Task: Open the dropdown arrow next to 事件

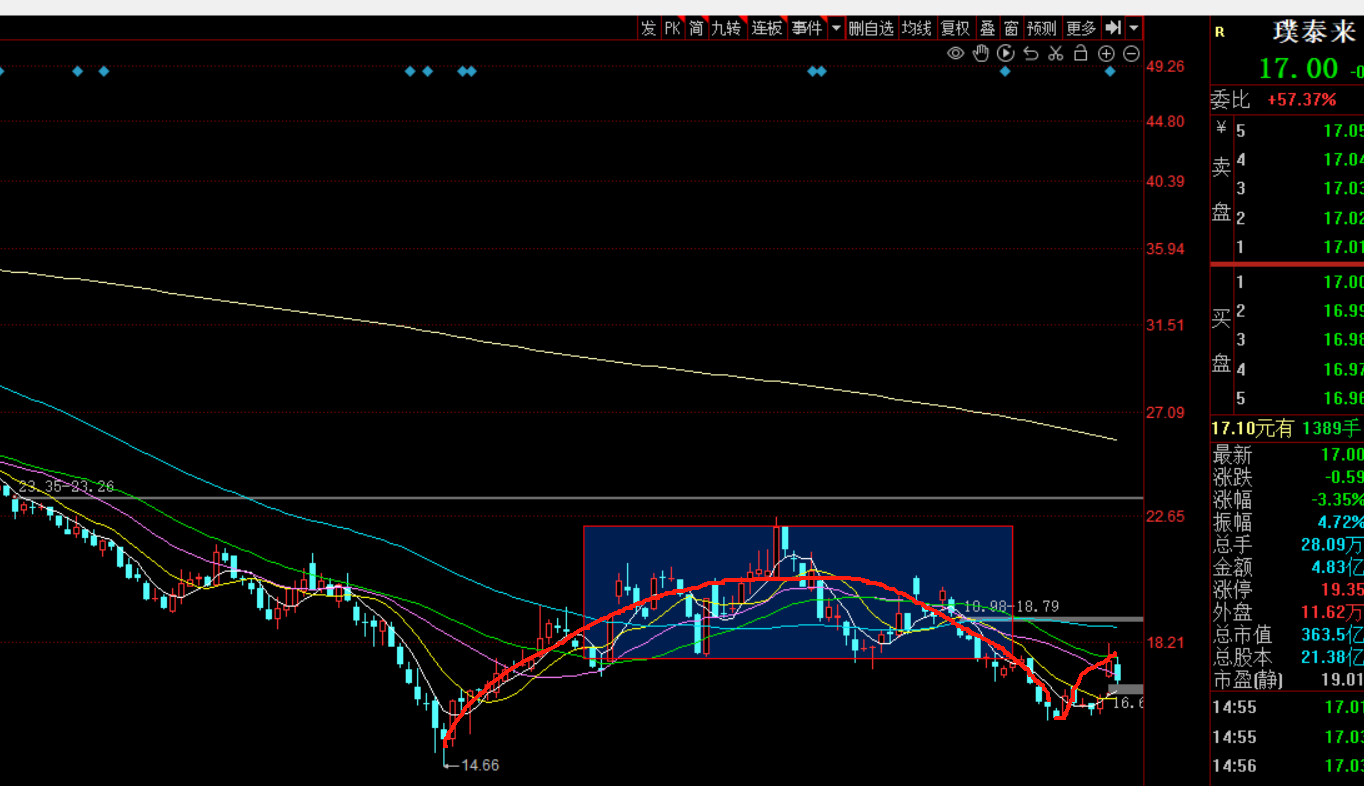Action: 836,28
